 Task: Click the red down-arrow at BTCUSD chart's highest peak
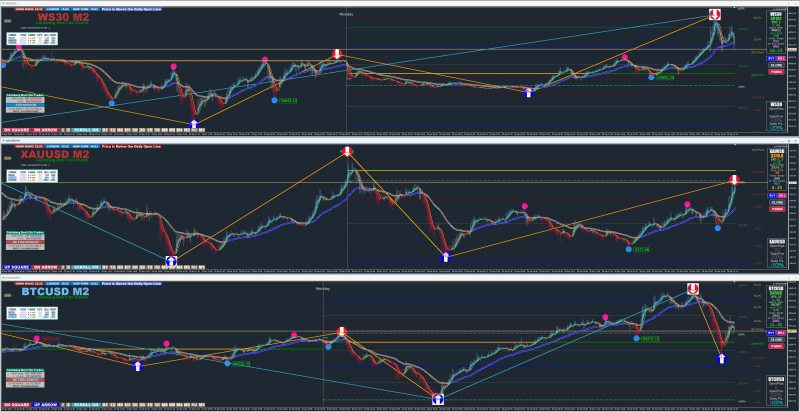point(692,289)
